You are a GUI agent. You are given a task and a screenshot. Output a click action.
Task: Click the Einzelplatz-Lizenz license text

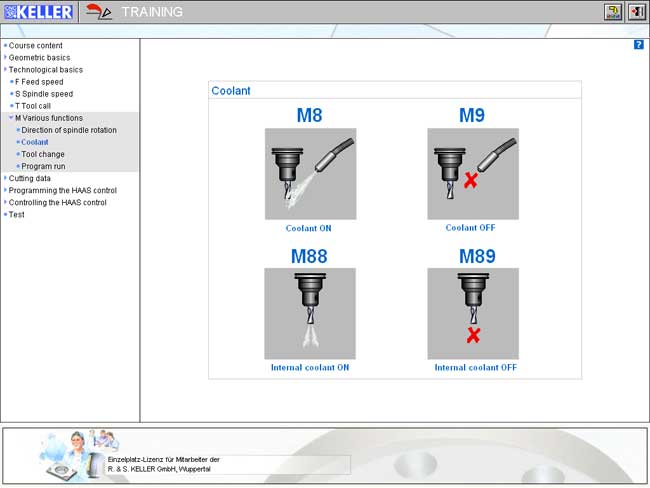[x=164, y=464]
